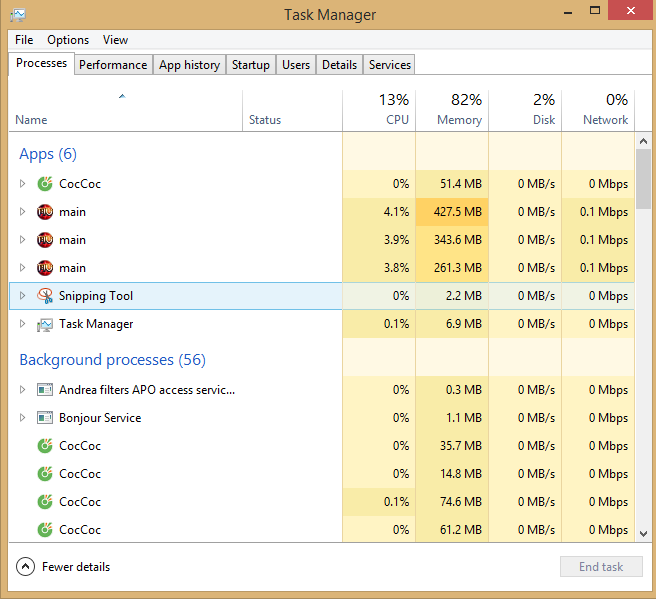The width and height of the screenshot is (656, 599).
Task: Click the 4.1% CPU cell
Action: (379, 212)
